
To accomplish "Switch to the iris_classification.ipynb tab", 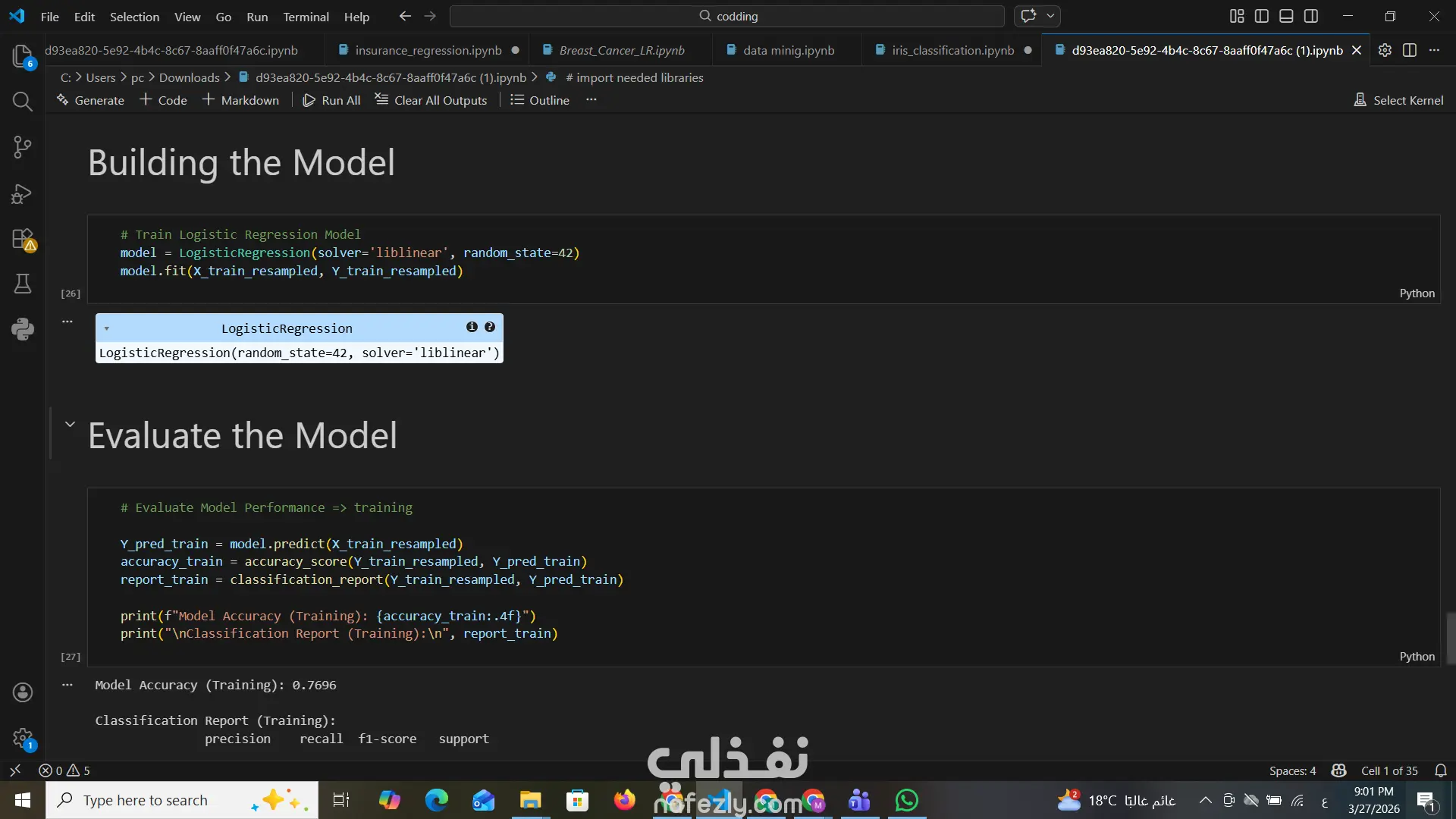I will 952,50.
